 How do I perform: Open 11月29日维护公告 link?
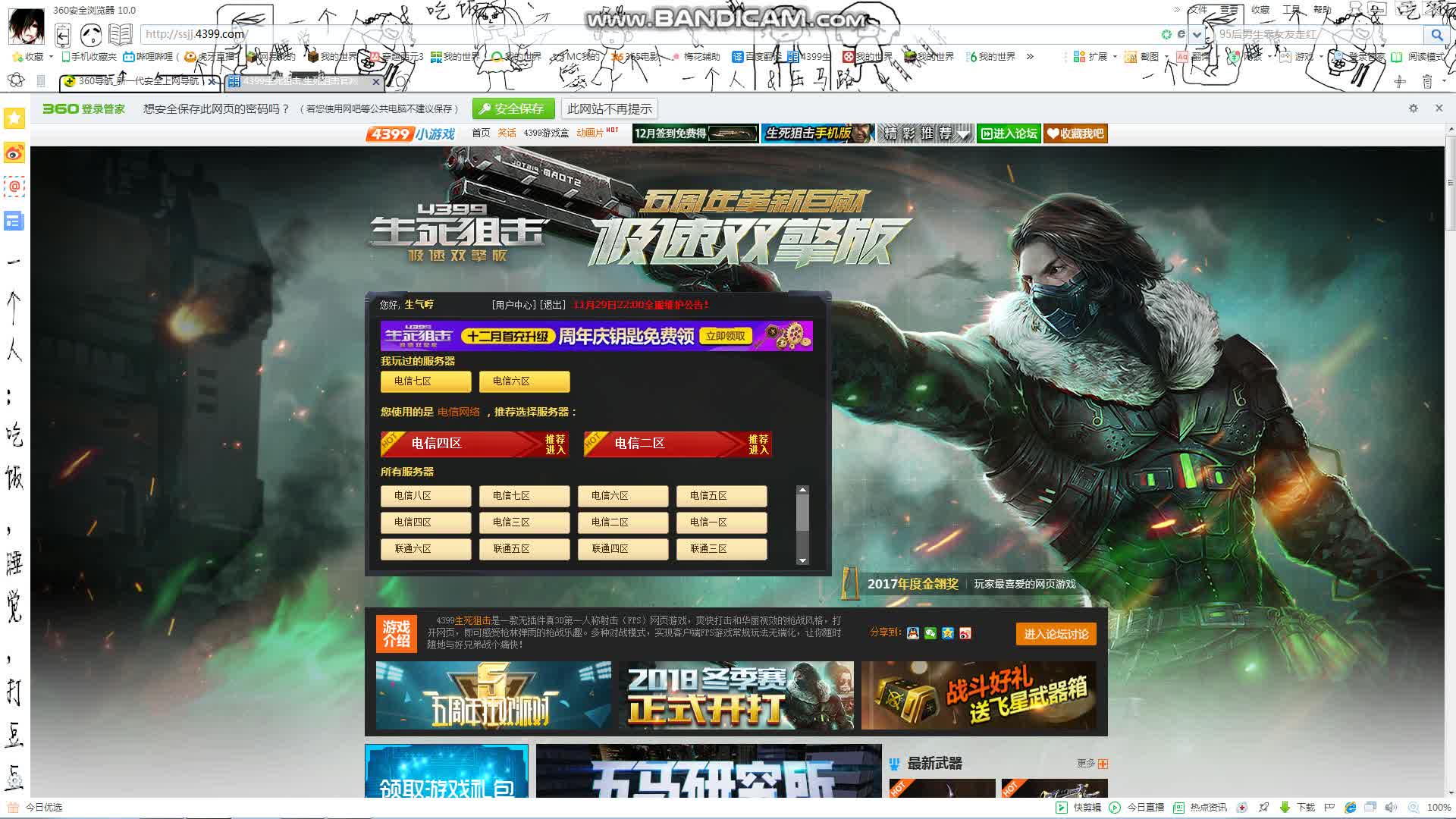pos(641,305)
